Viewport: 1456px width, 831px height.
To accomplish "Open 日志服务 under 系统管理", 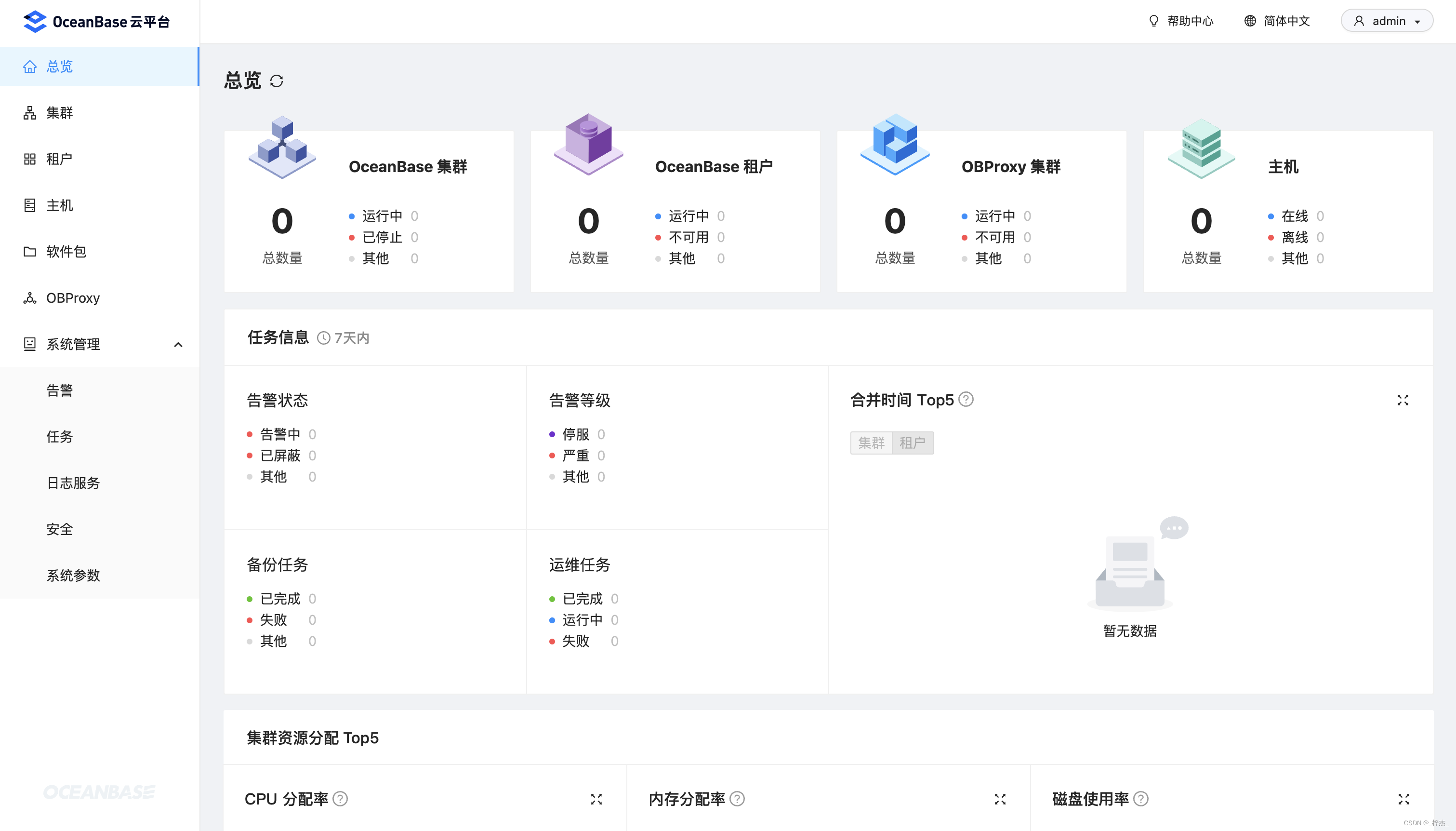I will coord(73,483).
